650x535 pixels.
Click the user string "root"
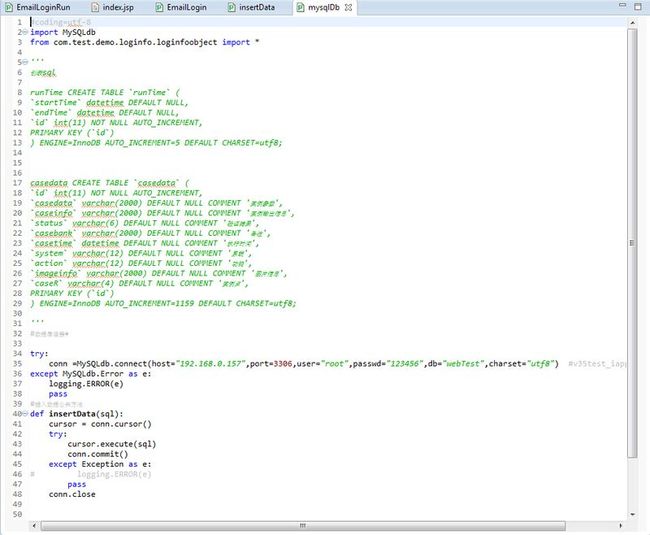click(335, 363)
